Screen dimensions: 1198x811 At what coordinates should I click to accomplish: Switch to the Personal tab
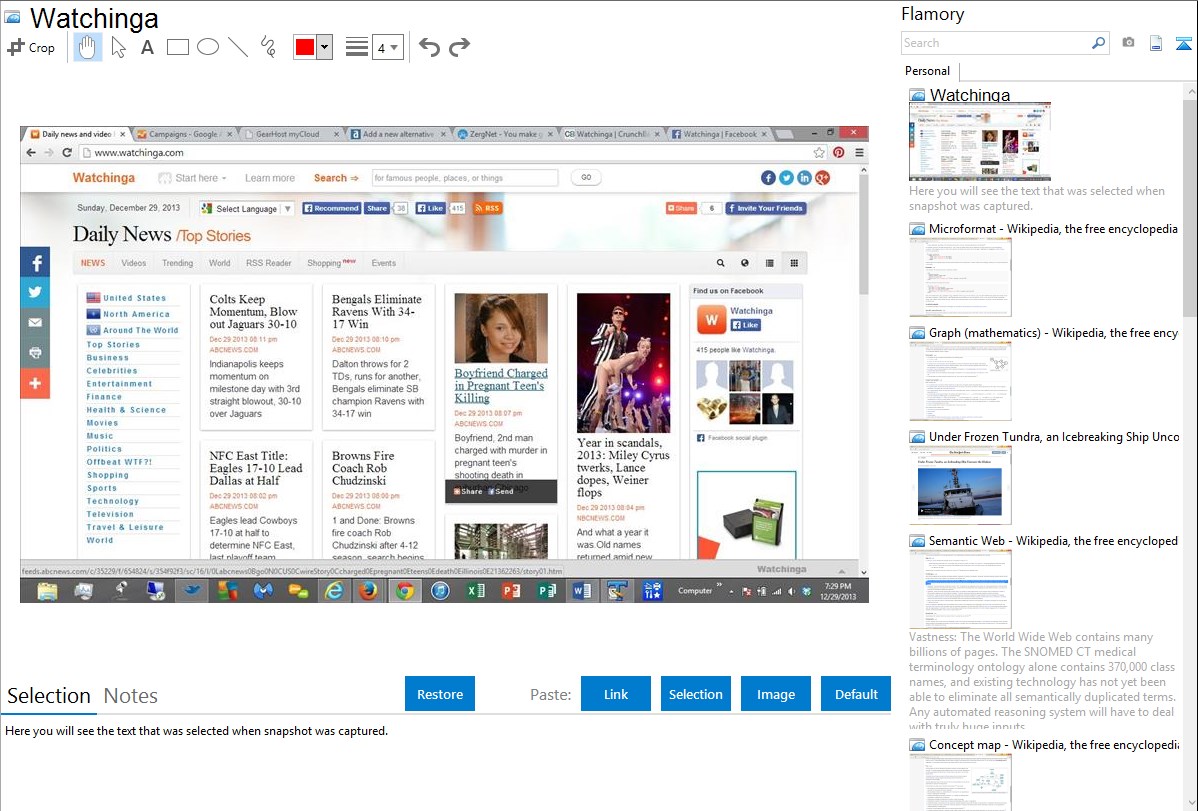click(928, 71)
